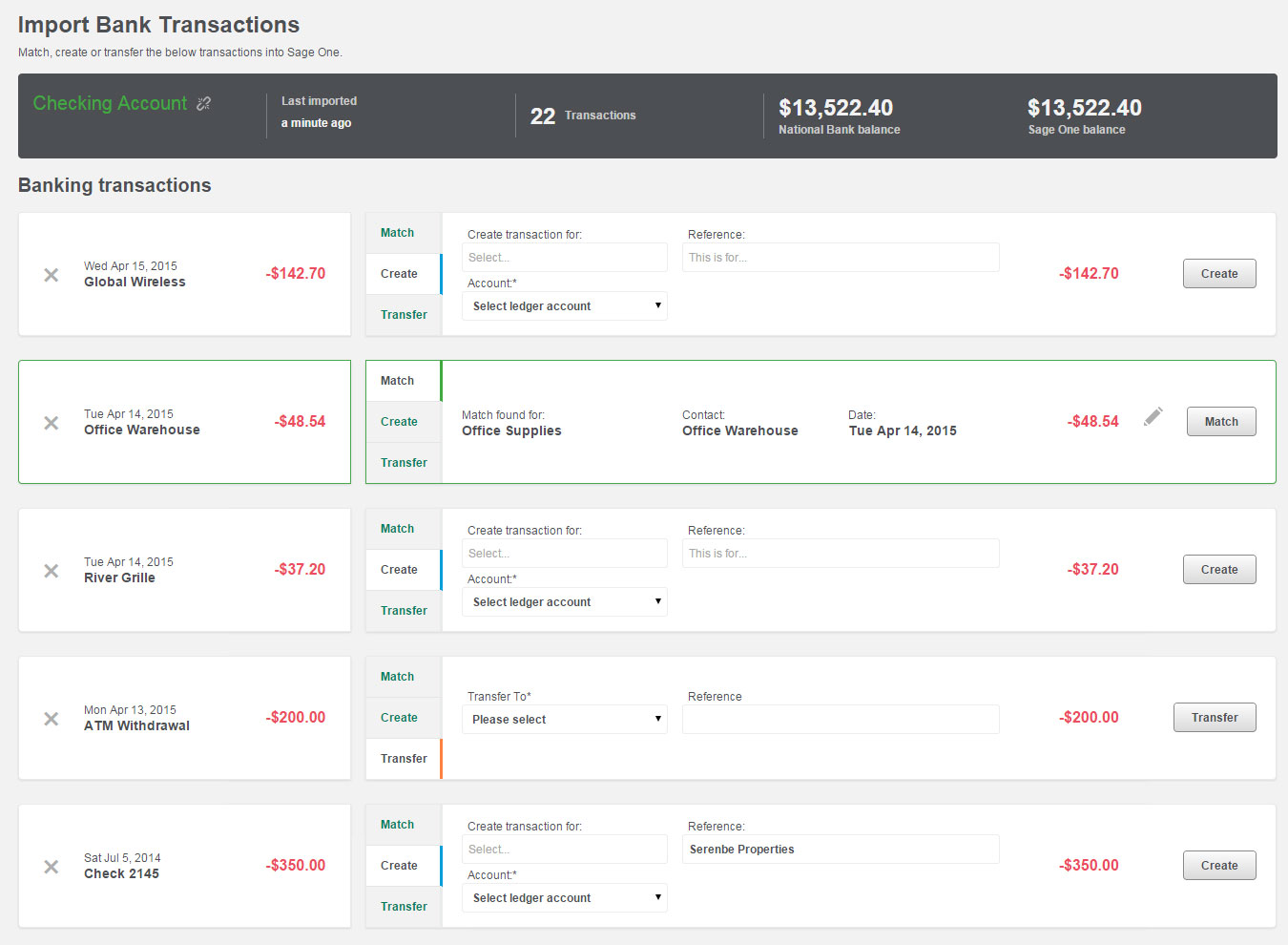1288x945 pixels.
Task: Open the Transfer tab for River Grille
Action: (403, 610)
